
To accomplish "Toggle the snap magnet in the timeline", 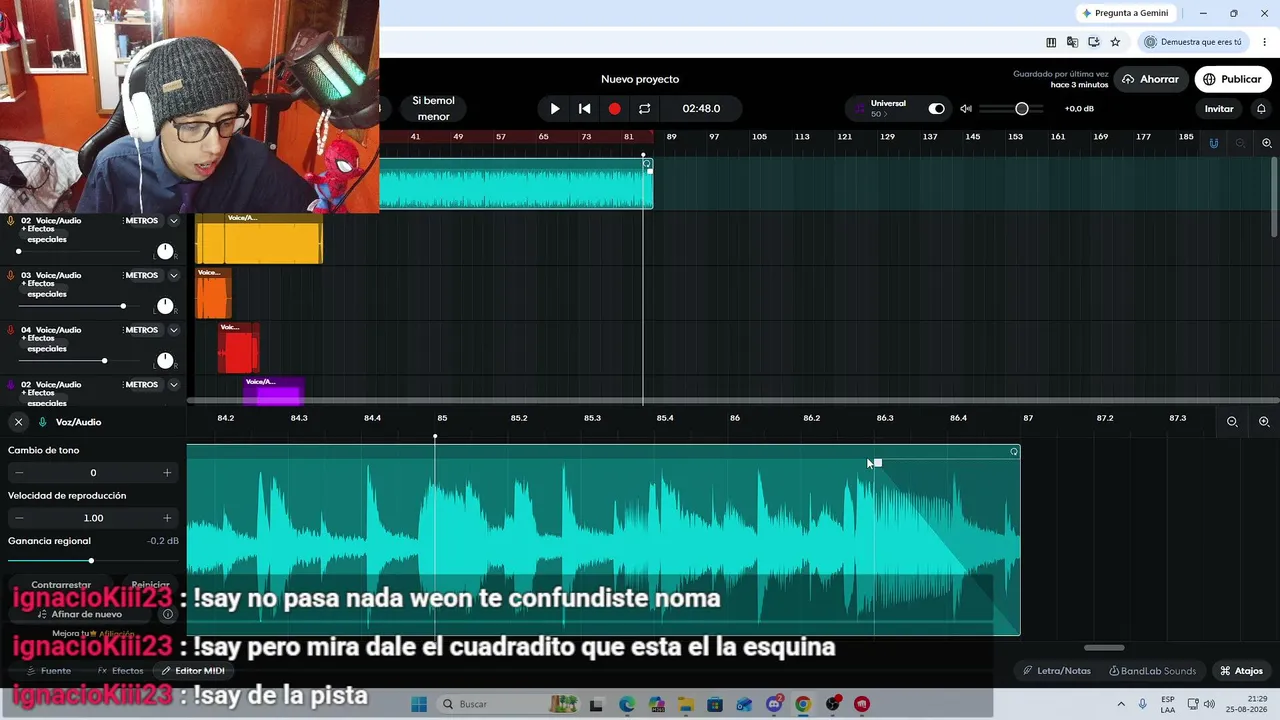I will (x=1214, y=143).
